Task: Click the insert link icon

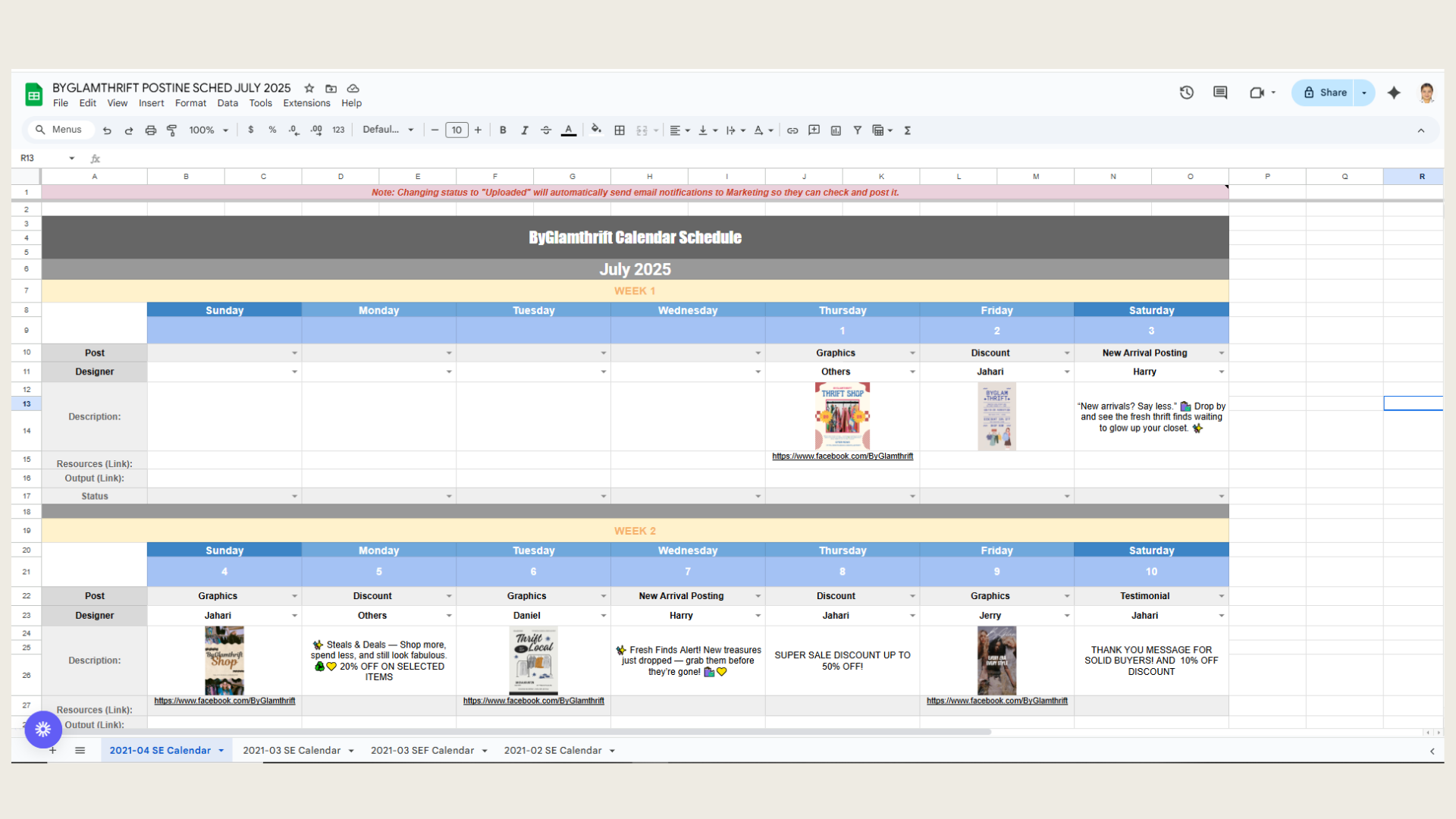Action: 792,130
